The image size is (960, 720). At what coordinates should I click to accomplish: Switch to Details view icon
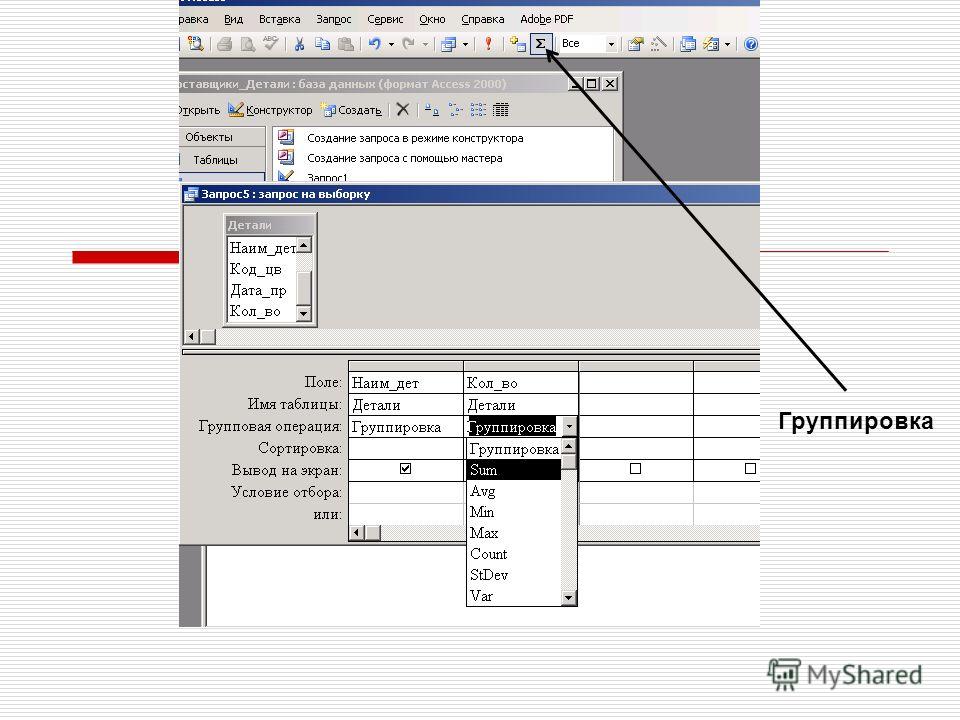click(x=501, y=110)
